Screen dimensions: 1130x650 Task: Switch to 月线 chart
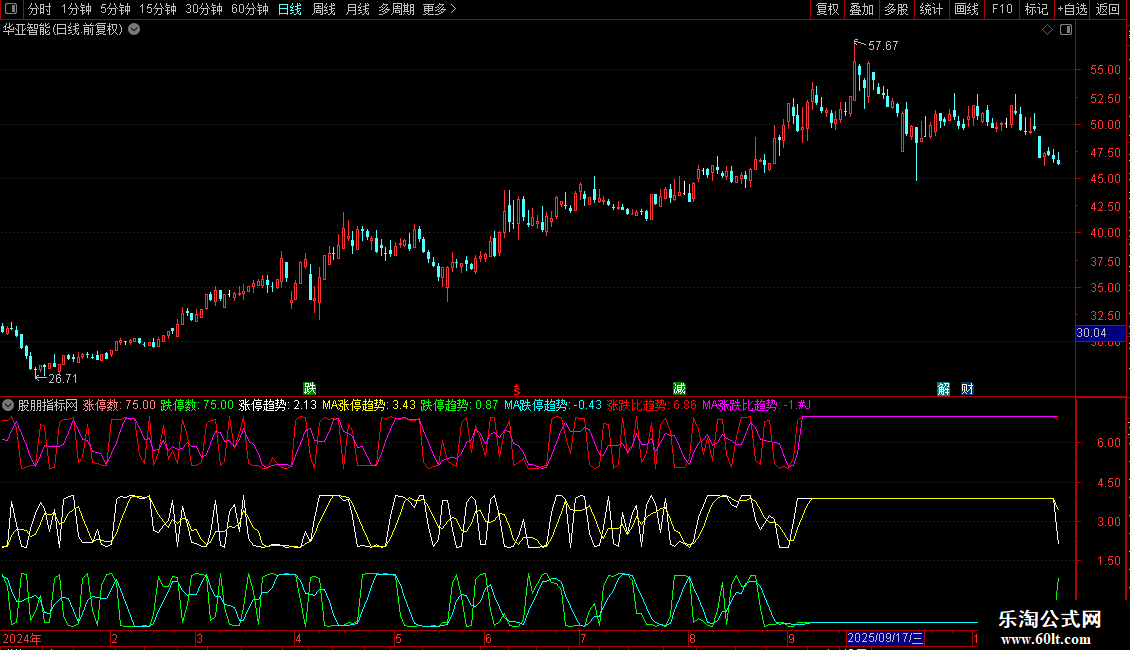coord(357,9)
